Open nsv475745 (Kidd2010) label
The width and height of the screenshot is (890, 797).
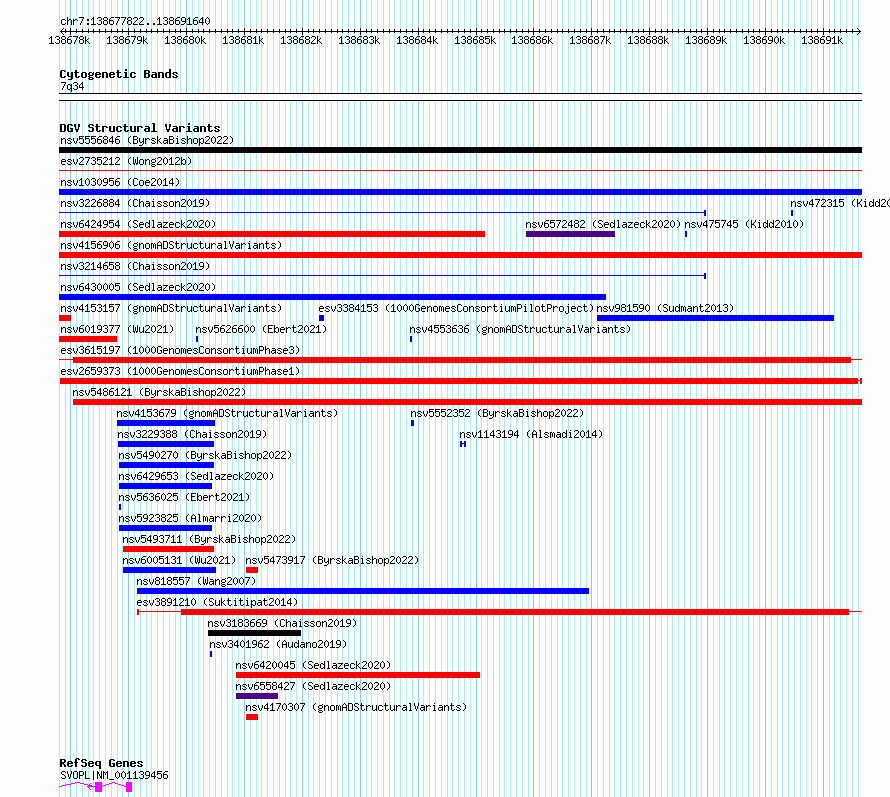click(x=744, y=224)
